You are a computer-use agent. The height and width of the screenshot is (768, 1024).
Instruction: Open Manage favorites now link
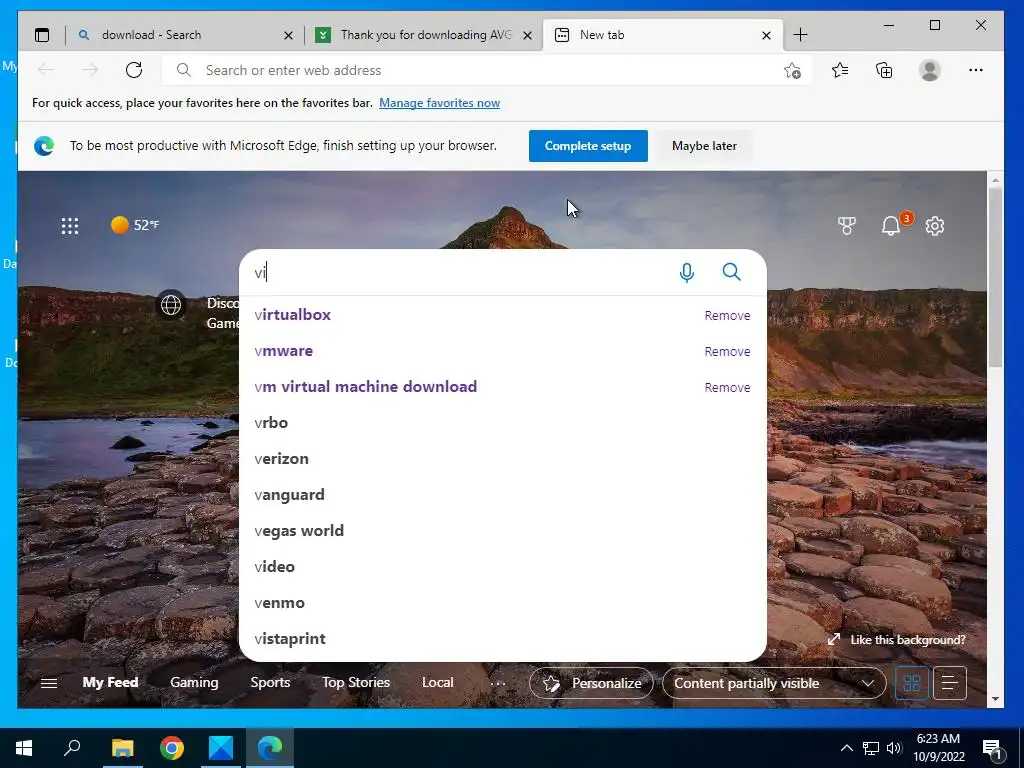point(440,103)
